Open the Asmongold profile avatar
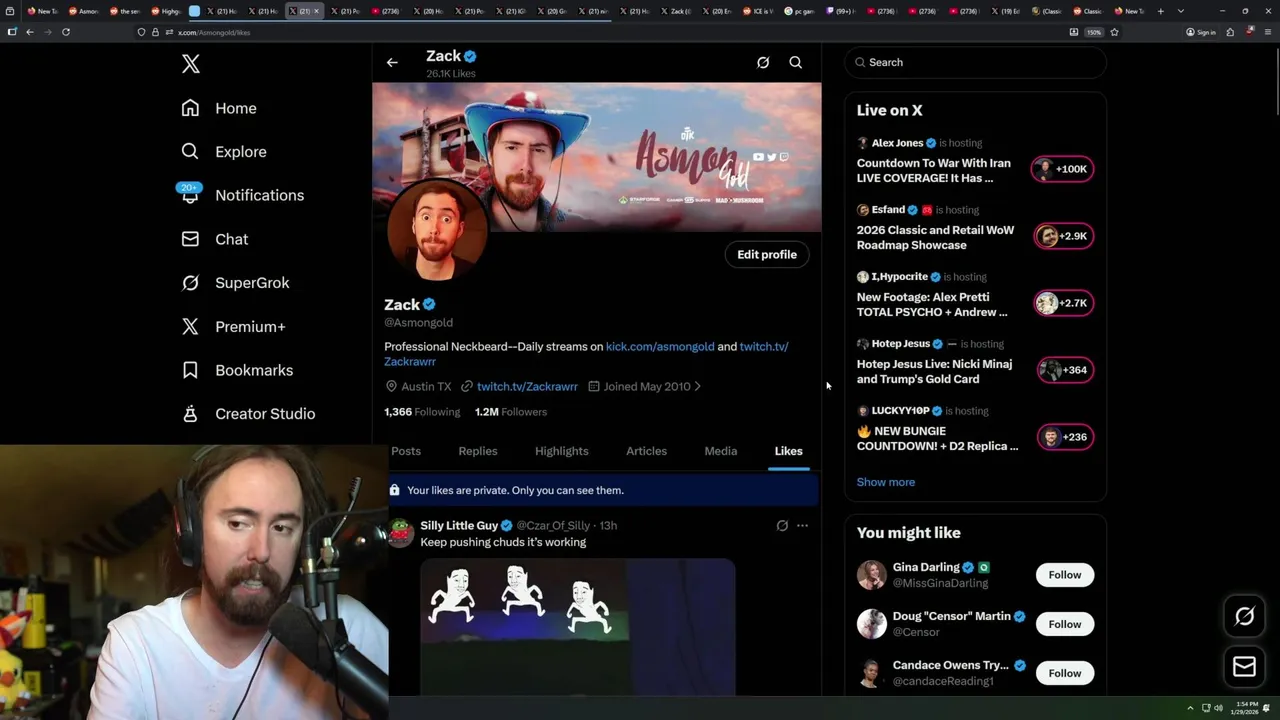Viewport: 1280px width, 720px height. 437,231
